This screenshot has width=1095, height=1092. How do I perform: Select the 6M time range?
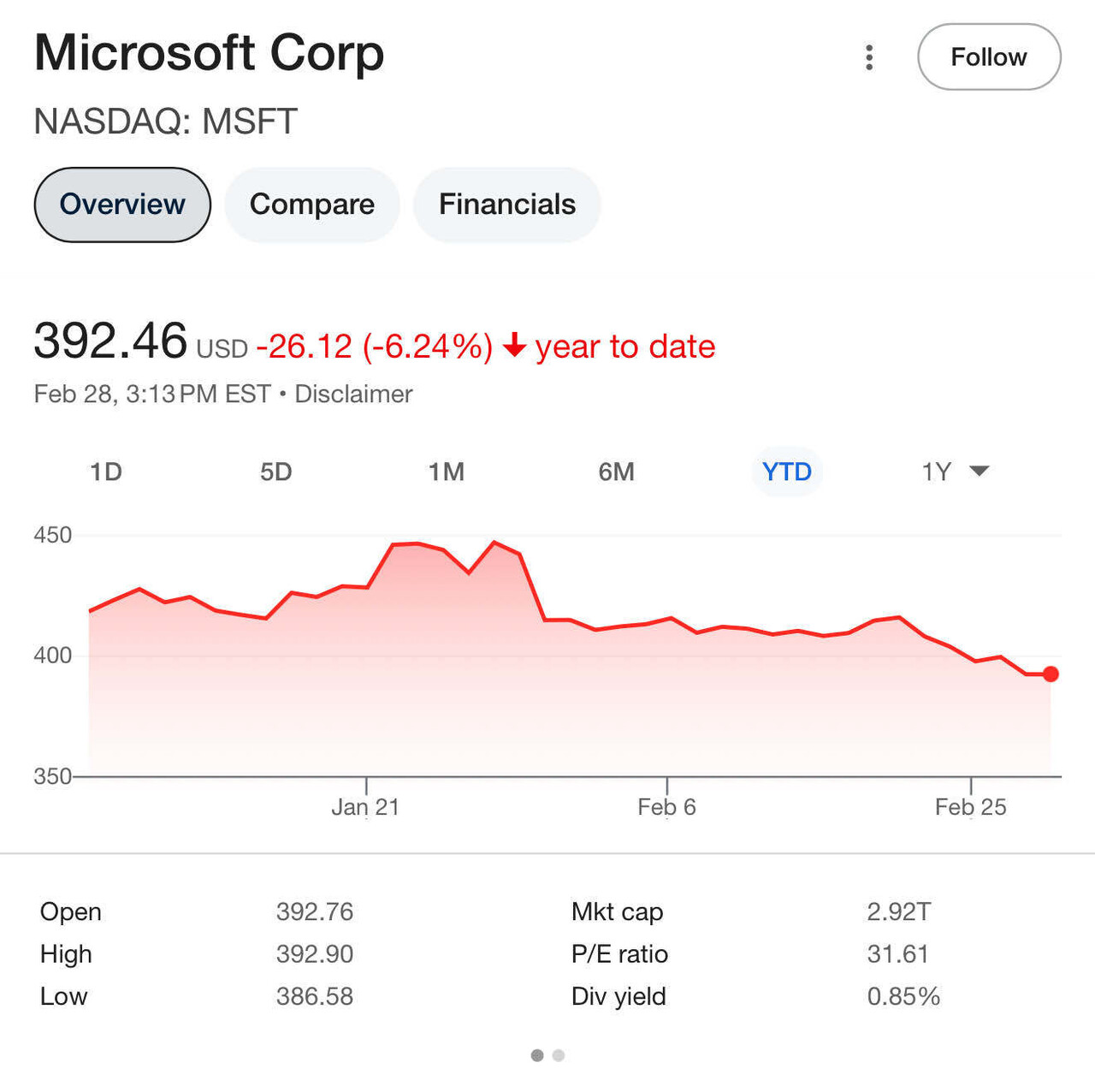click(x=616, y=472)
